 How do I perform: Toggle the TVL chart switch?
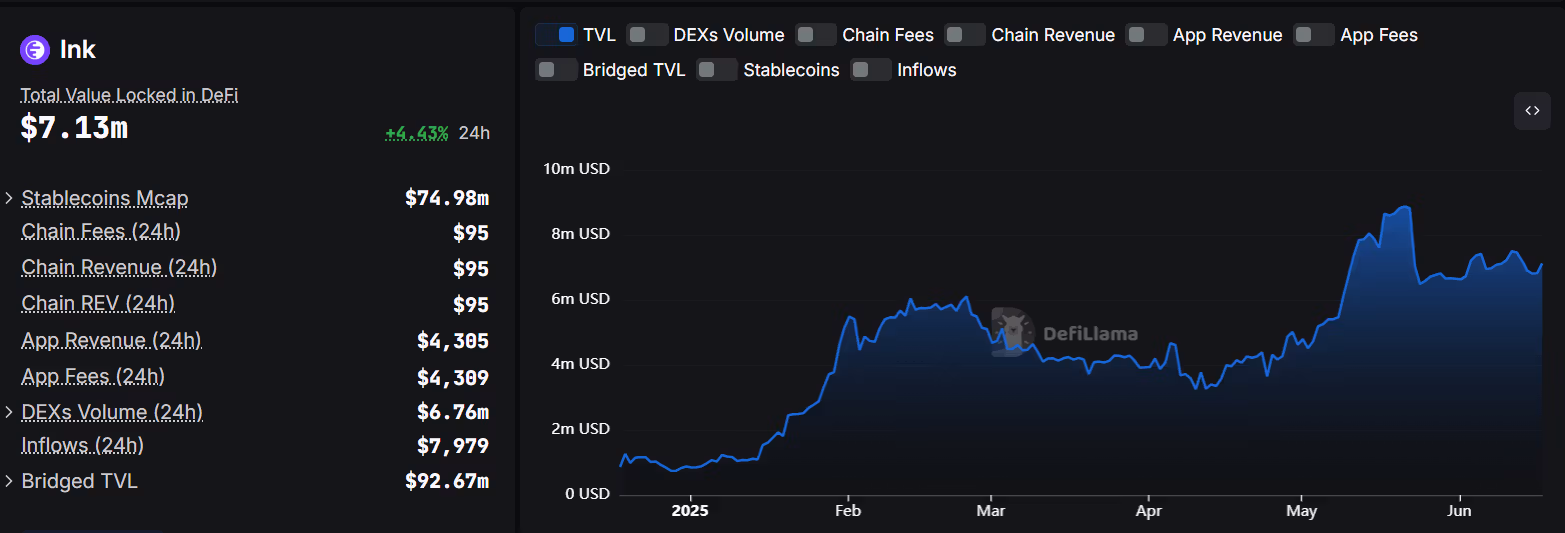tap(556, 35)
